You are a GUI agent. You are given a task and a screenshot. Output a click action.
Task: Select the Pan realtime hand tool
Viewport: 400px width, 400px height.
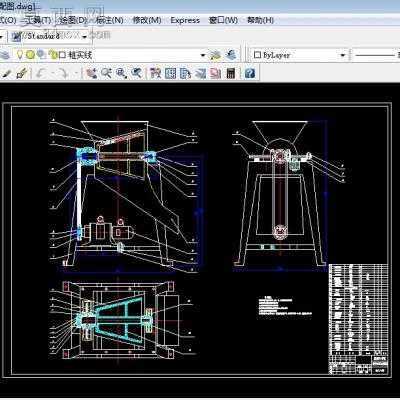click(91, 73)
